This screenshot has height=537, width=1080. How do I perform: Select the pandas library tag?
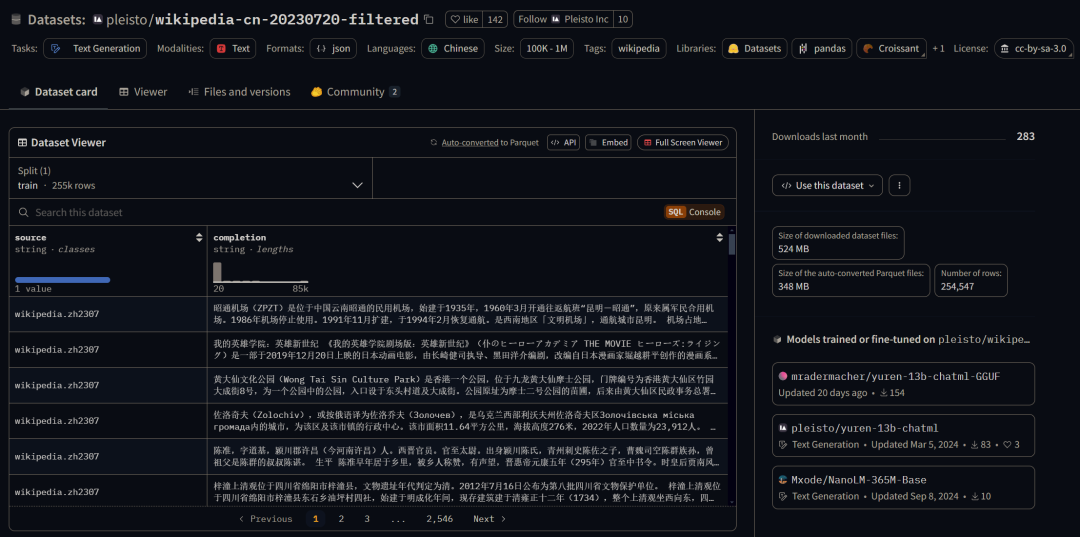click(822, 48)
